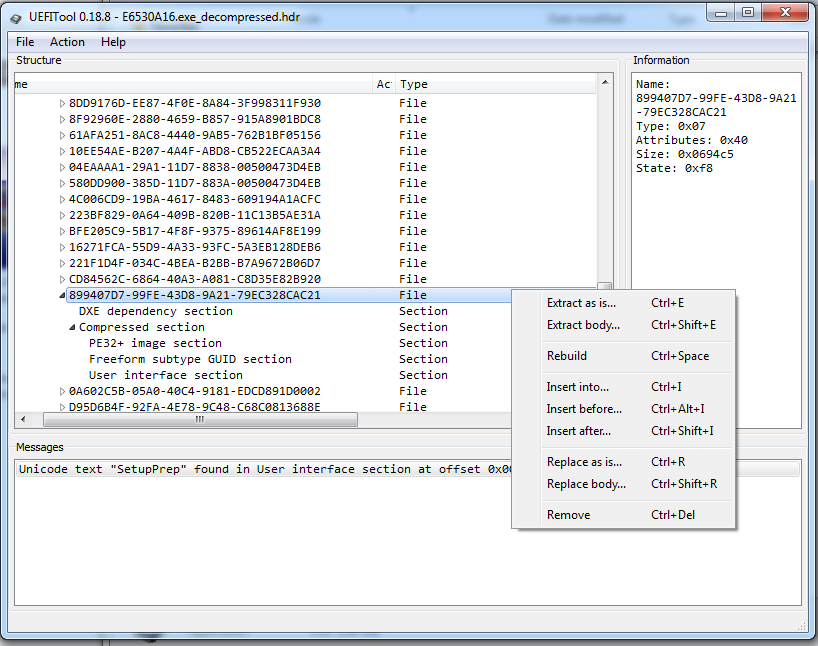Click the horizontal scrollbar left arrow

coord(23,420)
